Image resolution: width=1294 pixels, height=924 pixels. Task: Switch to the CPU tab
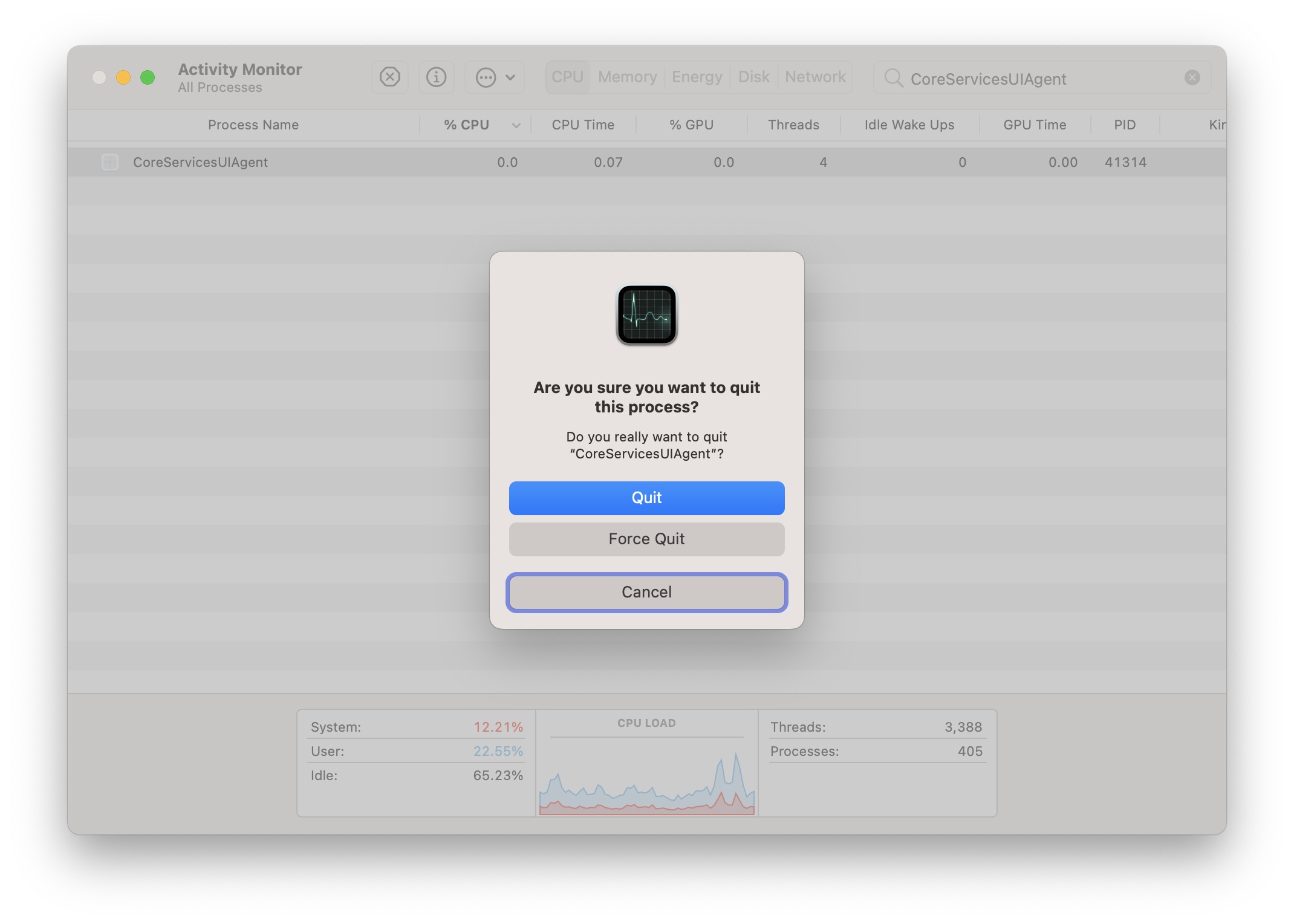pyautogui.click(x=567, y=77)
